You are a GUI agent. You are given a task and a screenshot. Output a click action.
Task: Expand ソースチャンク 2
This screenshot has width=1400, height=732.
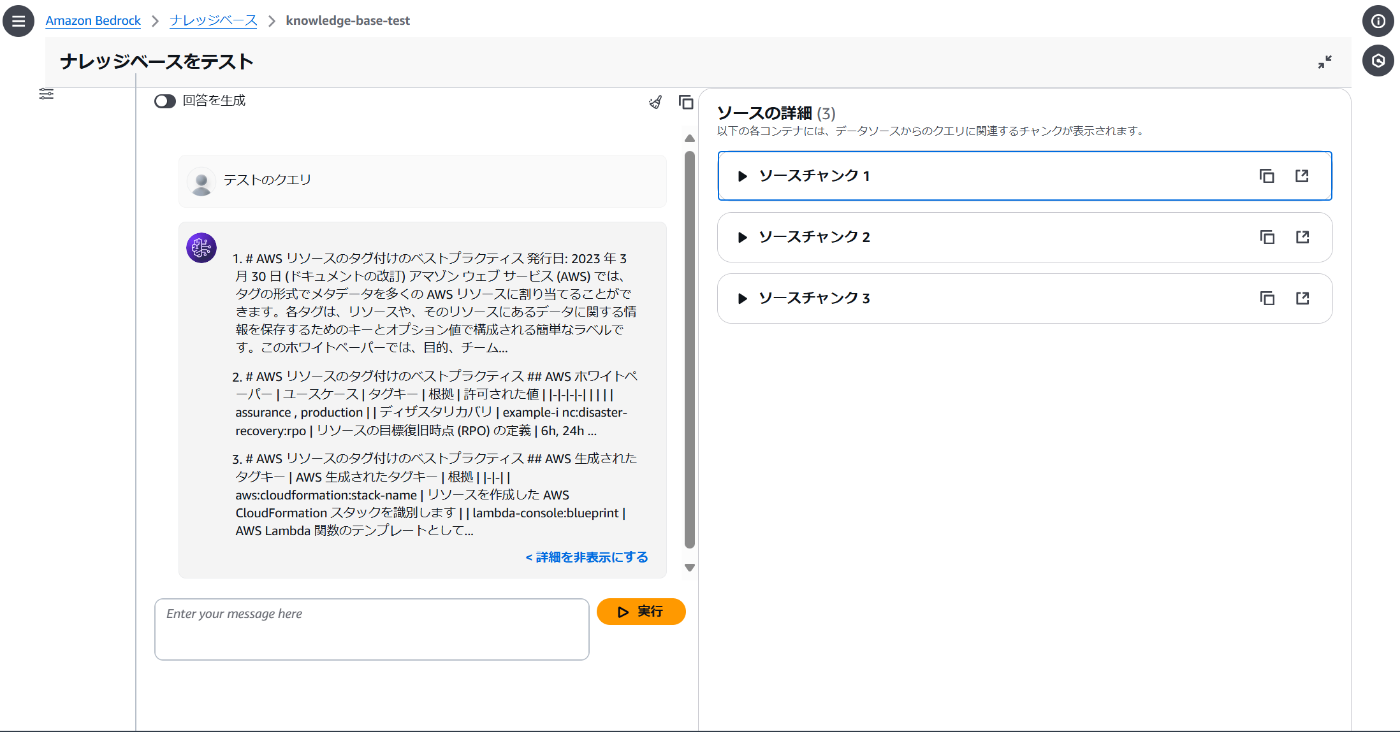tap(742, 237)
